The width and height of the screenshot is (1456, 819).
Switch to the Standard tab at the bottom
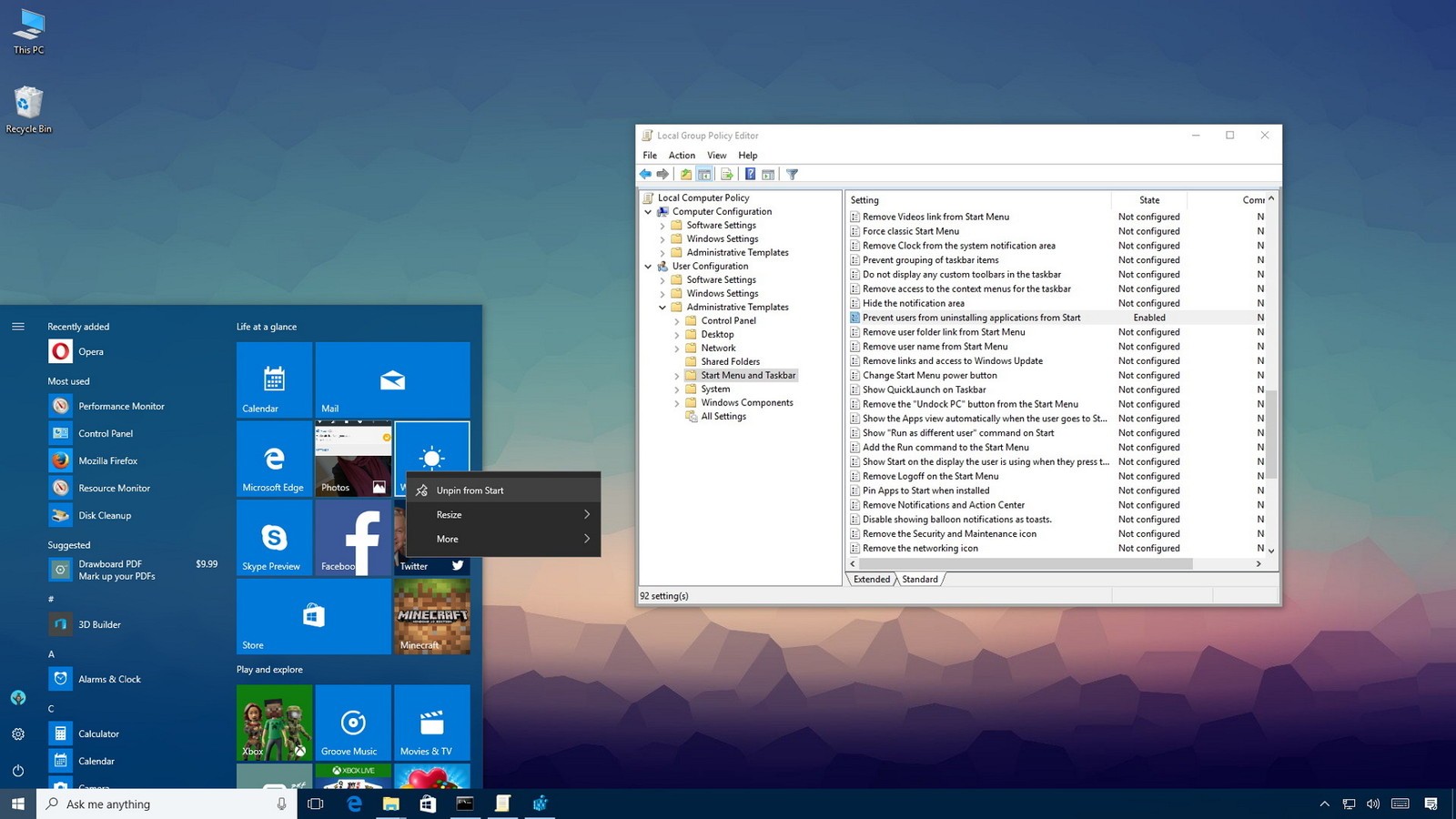tap(920, 579)
